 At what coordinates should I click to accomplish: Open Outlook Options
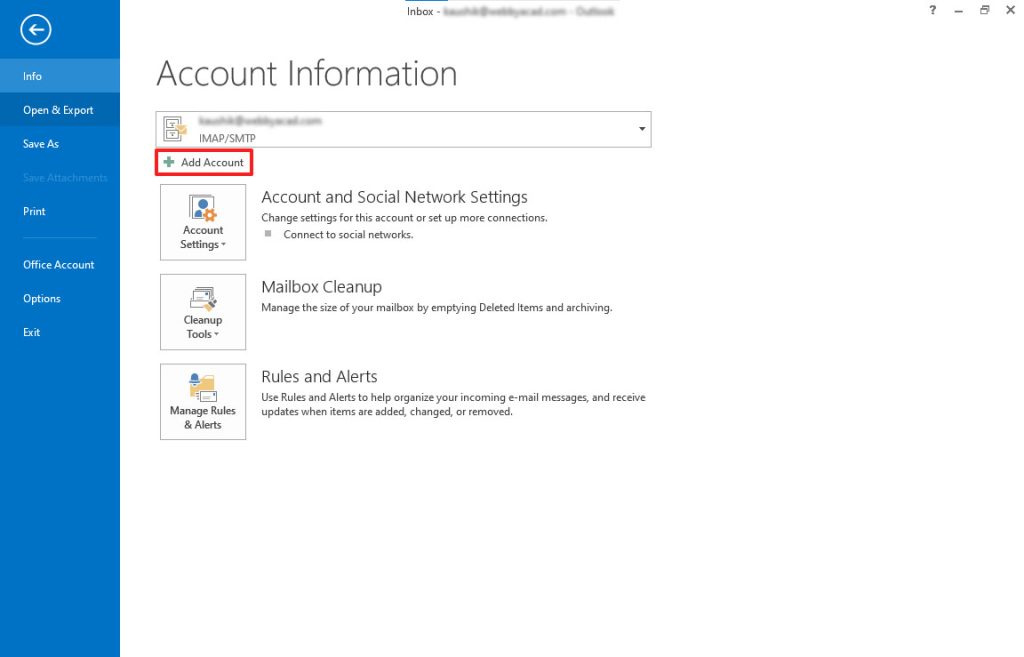[x=59, y=298]
